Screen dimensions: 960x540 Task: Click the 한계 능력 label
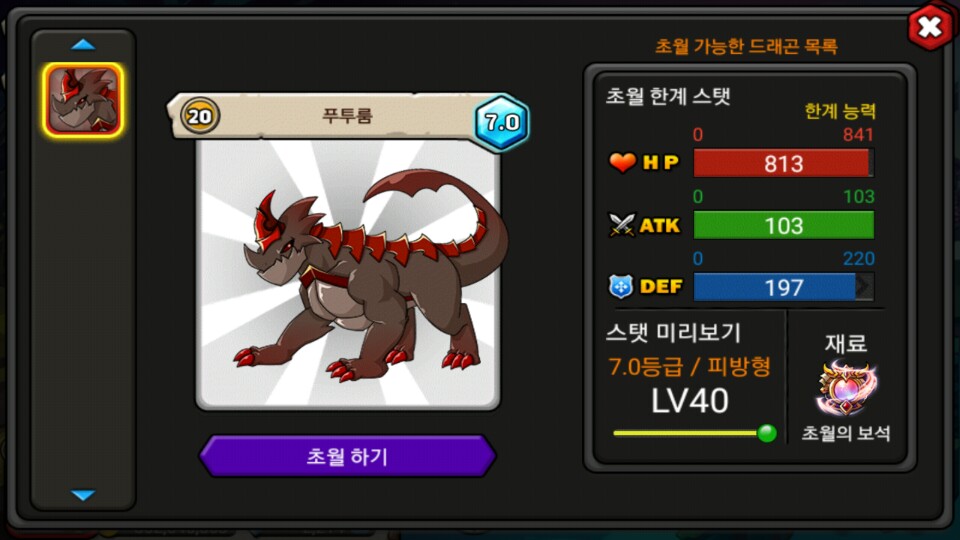click(840, 111)
